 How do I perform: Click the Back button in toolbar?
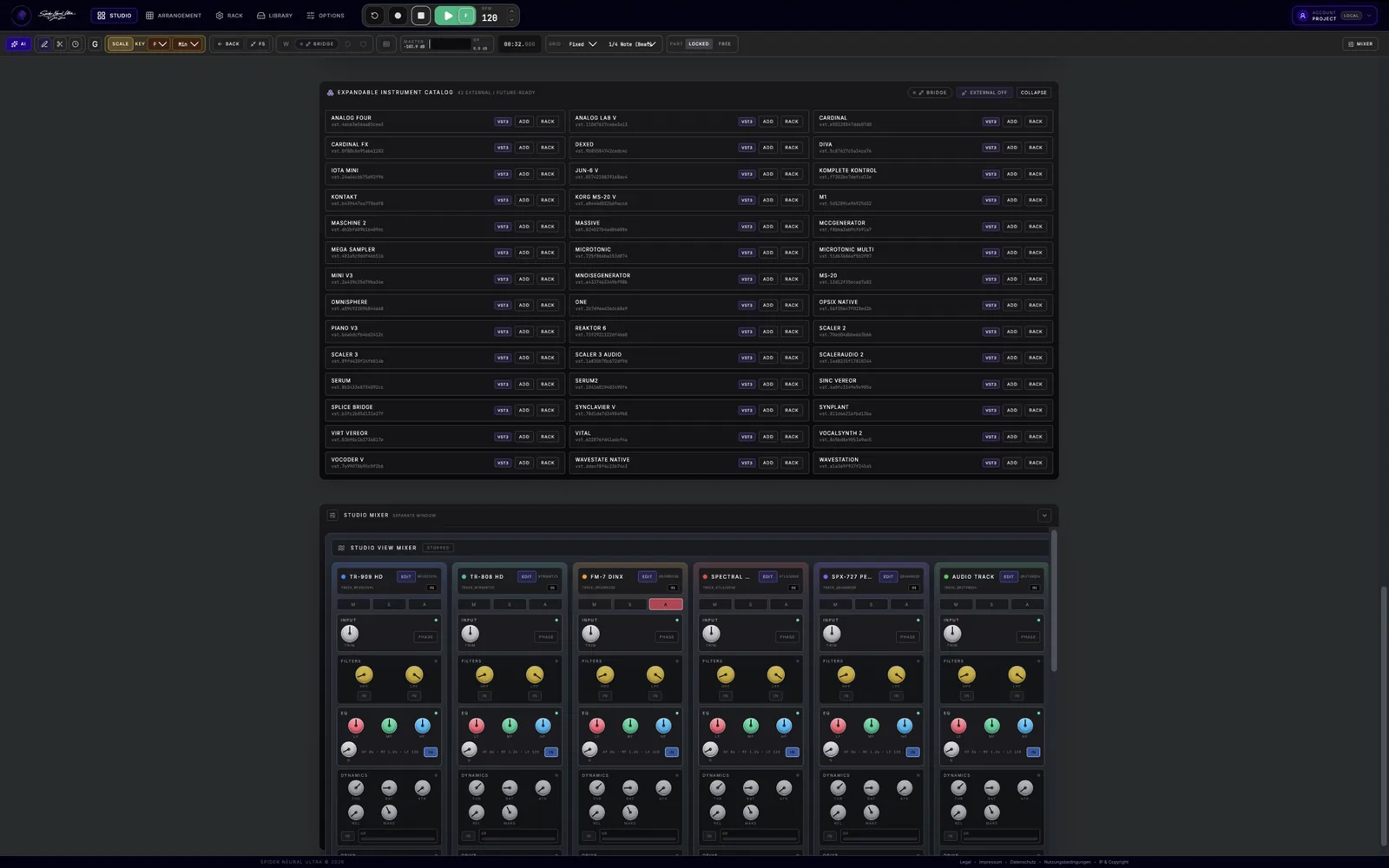click(x=228, y=43)
